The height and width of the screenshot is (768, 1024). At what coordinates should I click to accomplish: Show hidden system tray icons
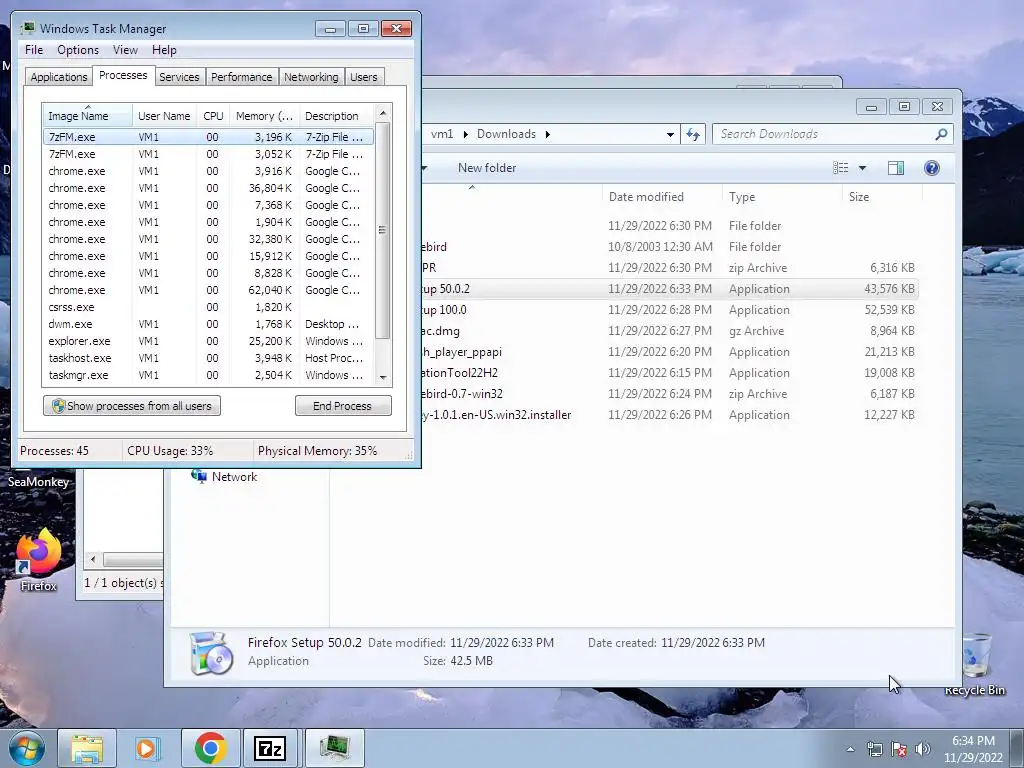[850, 750]
